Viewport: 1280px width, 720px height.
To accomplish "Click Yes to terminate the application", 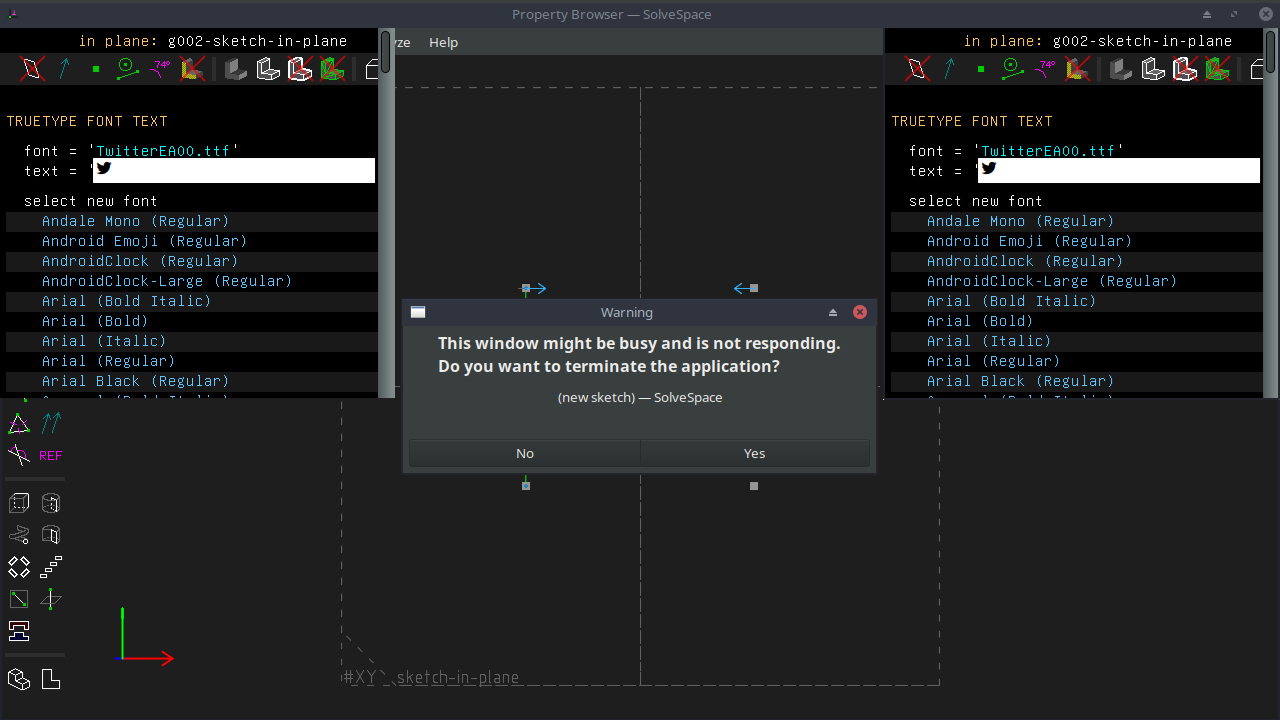I will pos(755,453).
